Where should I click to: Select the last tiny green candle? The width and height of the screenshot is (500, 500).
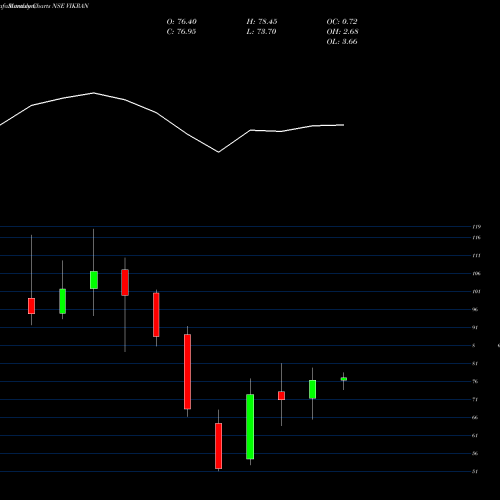tap(344, 379)
